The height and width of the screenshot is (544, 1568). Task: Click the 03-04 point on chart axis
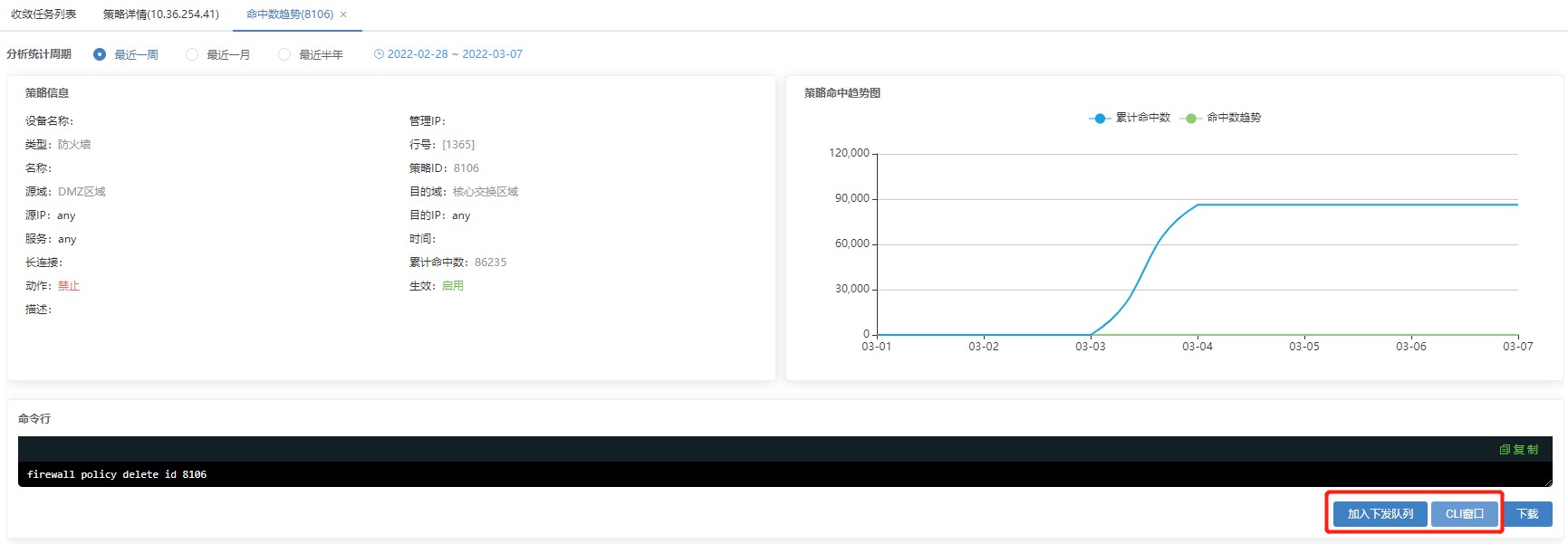coord(1197,347)
